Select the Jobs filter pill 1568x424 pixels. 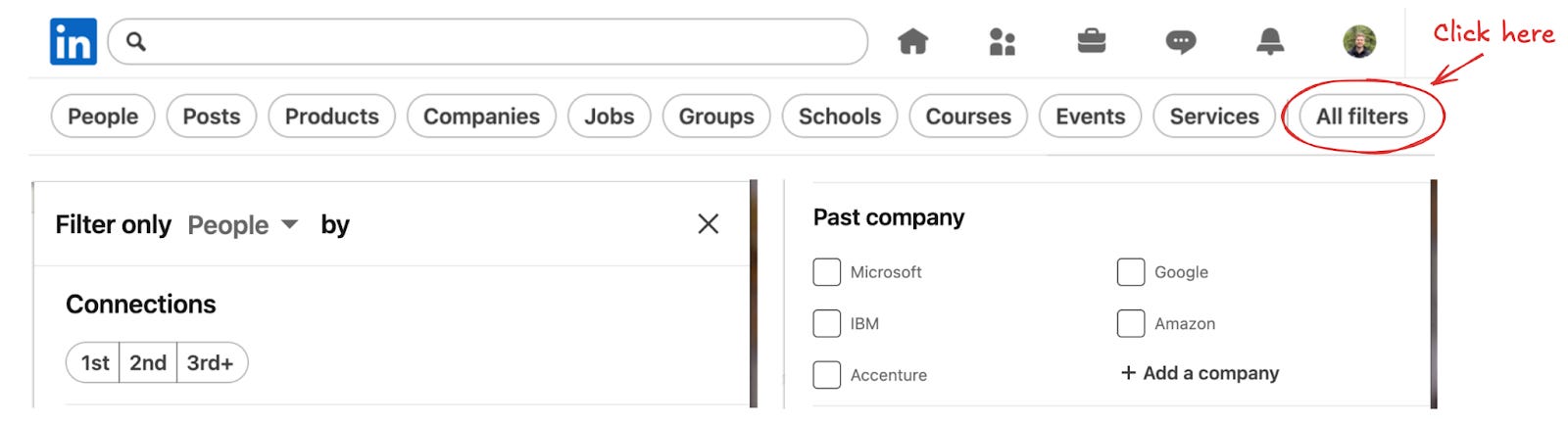[x=609, y=117]
